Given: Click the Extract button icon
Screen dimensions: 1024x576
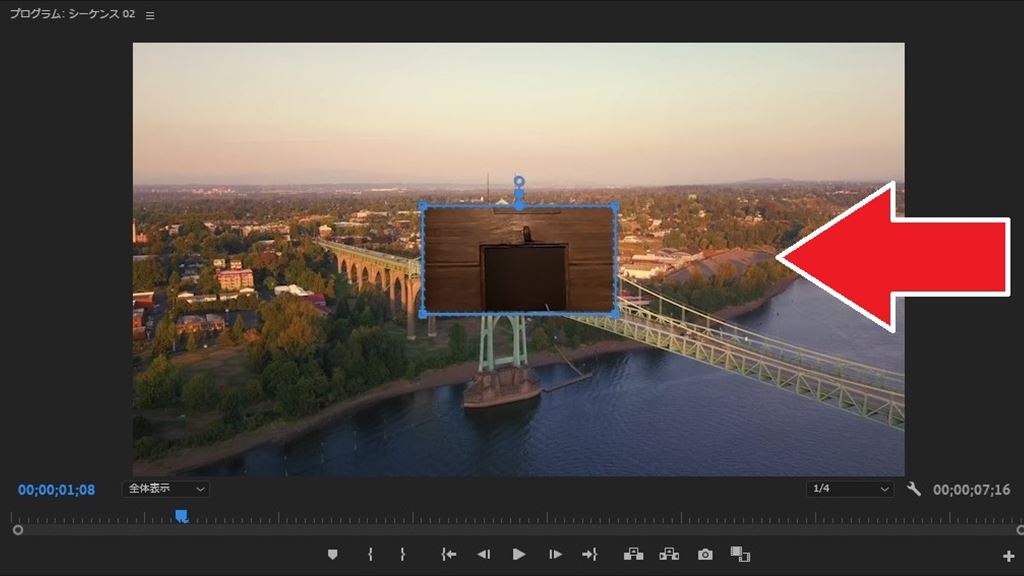Looking at the screenshot, I should coord(669,554).
